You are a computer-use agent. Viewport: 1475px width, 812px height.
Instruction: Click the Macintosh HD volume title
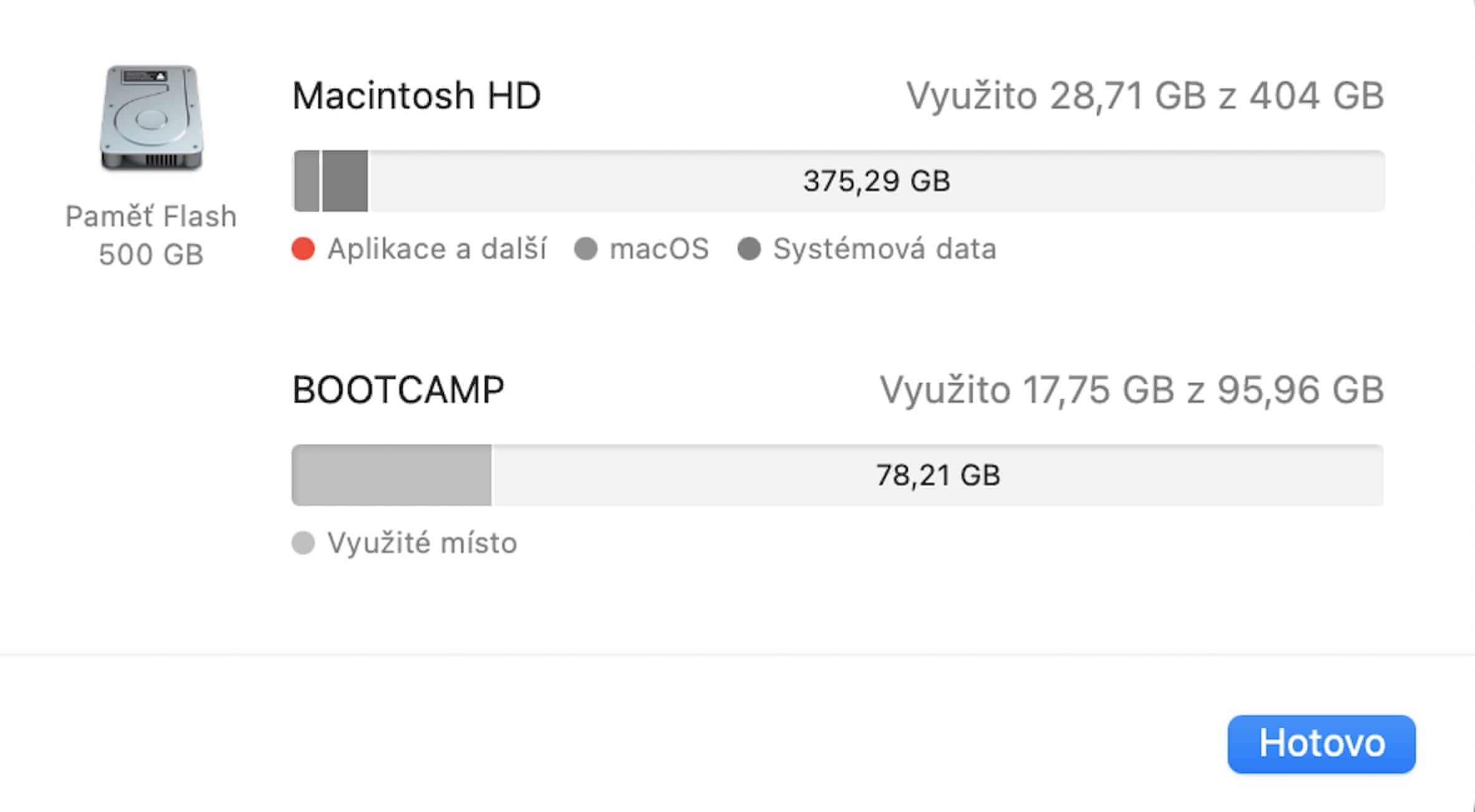416,96
